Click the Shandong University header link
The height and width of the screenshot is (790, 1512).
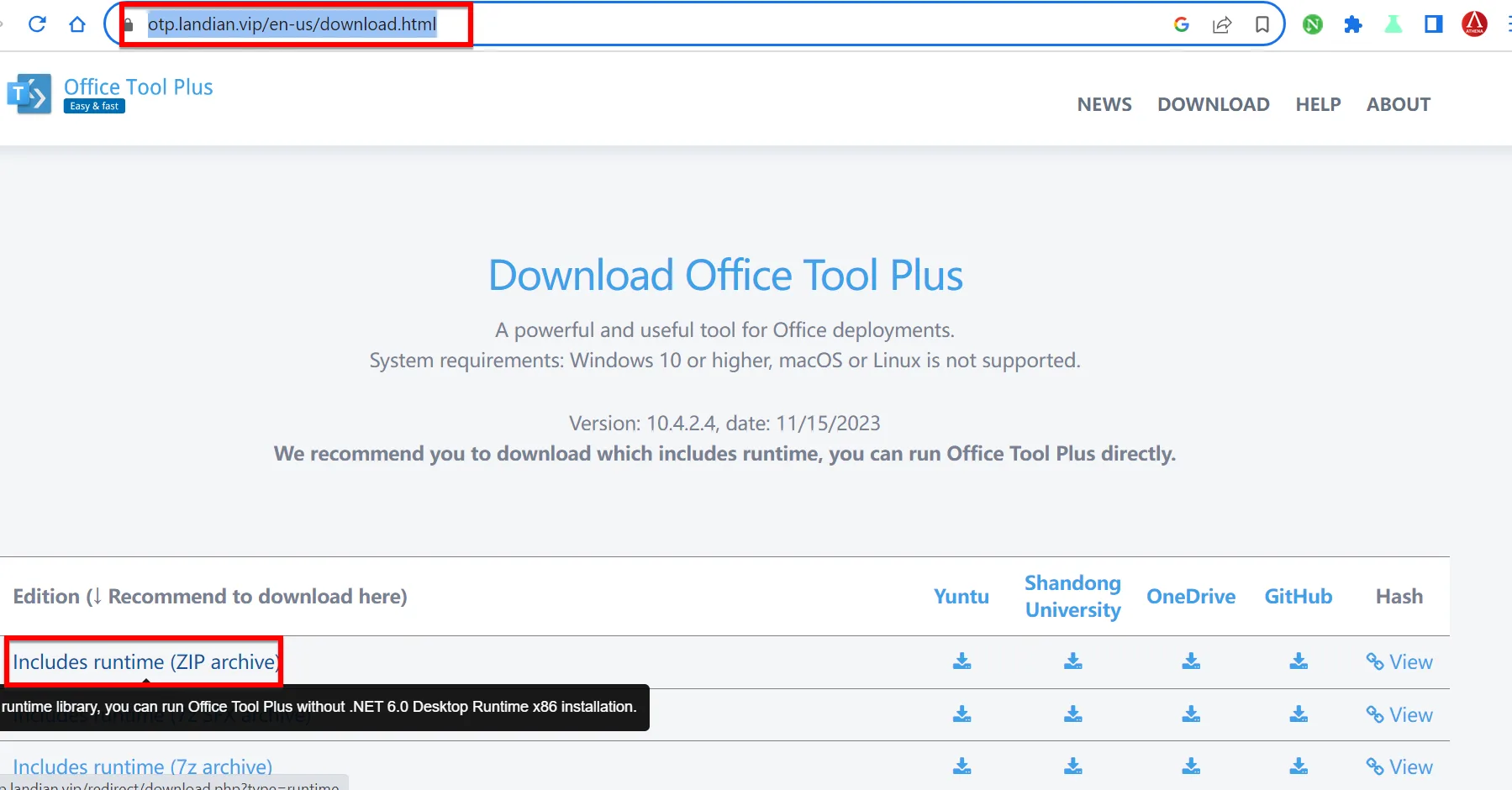(x=1073, y=596)
